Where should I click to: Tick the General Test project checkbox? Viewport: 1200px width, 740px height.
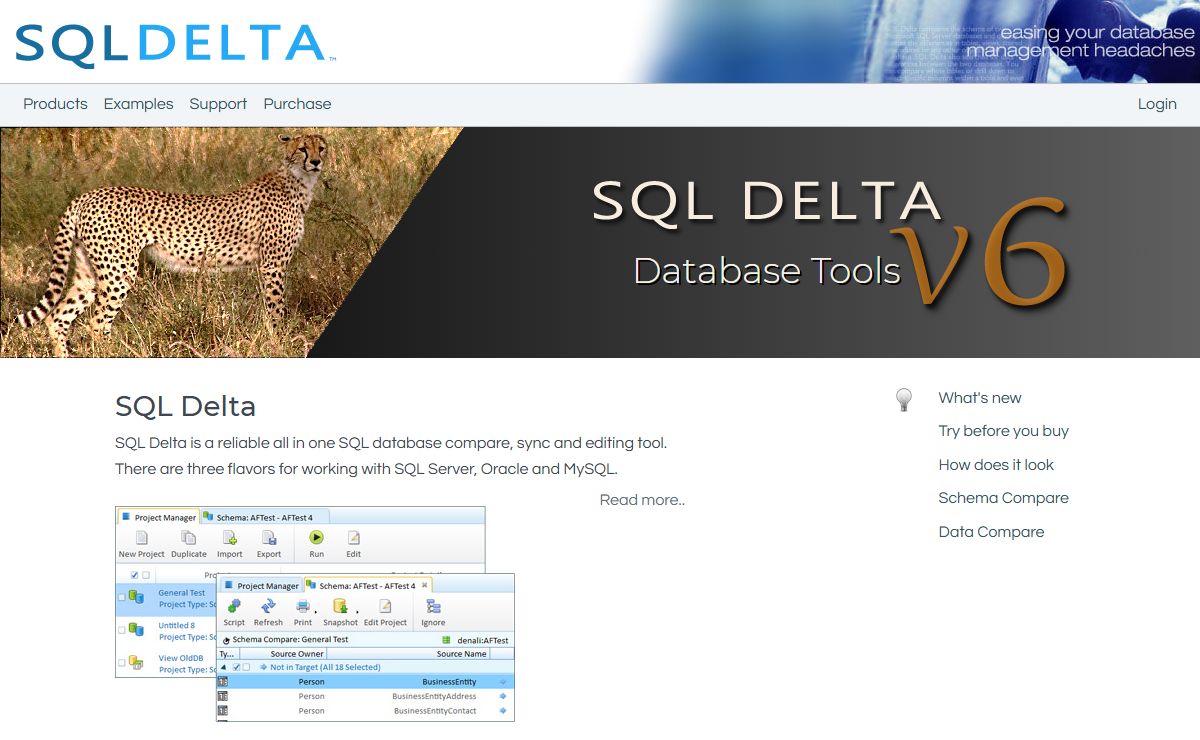click(122, 597)
